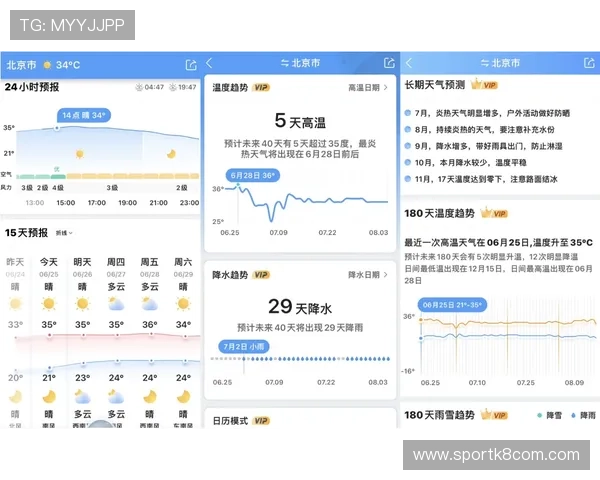Select the 明天 forecast column
This screenshot has height=480, width=600.
[x=82, y=341]
